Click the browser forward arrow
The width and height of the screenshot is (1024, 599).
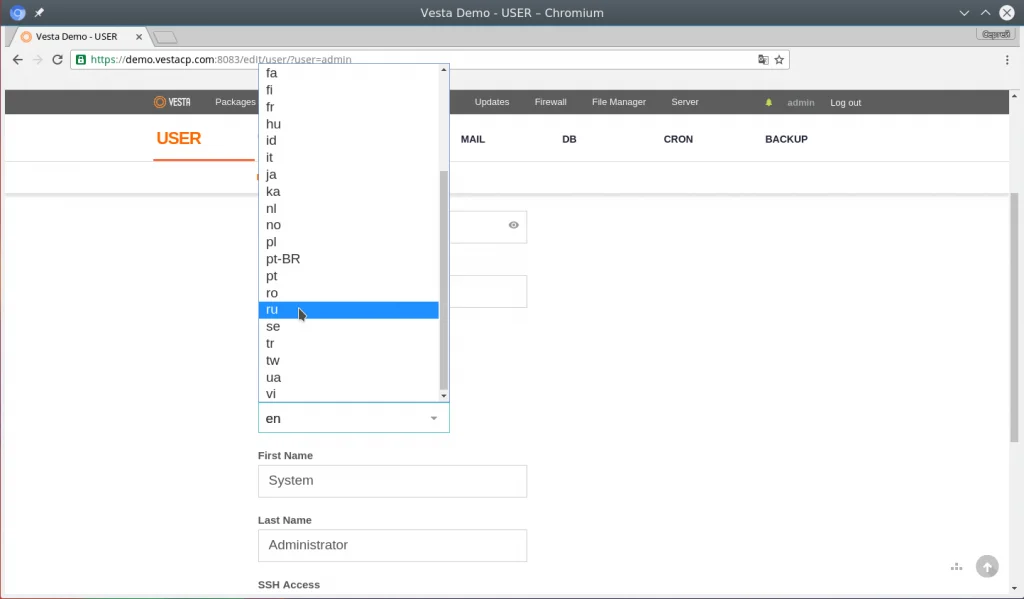pyautogui.click(x=38, y=59)
